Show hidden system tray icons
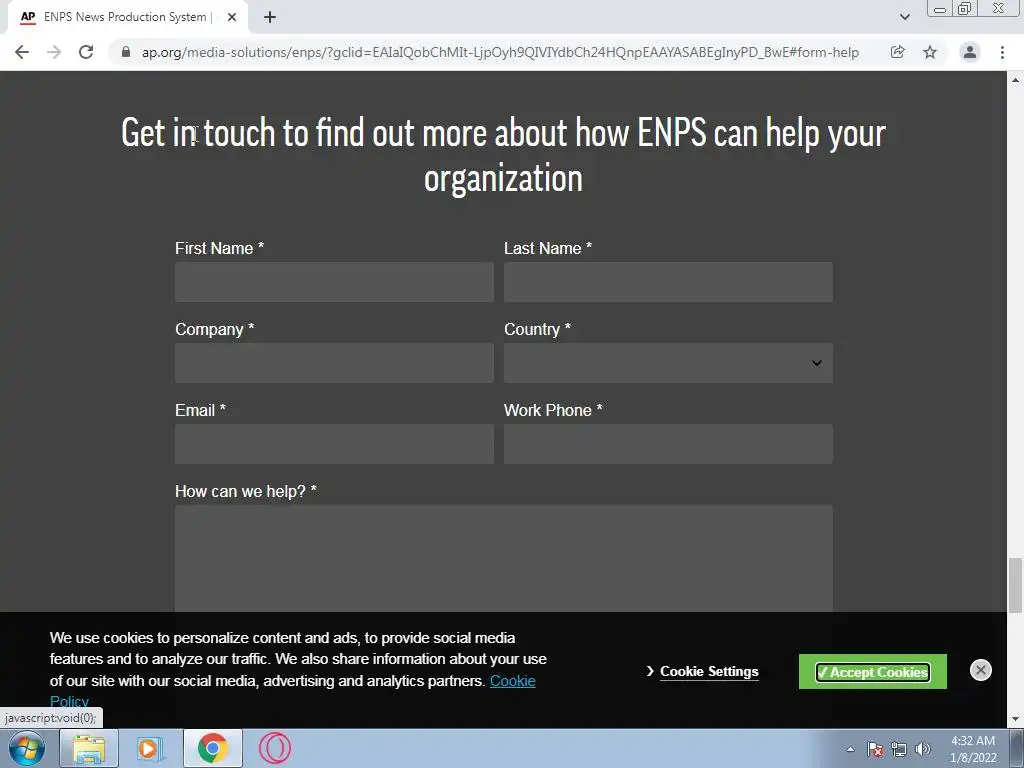The width and height of the screenshot is (1024, 768). (850, 749)
